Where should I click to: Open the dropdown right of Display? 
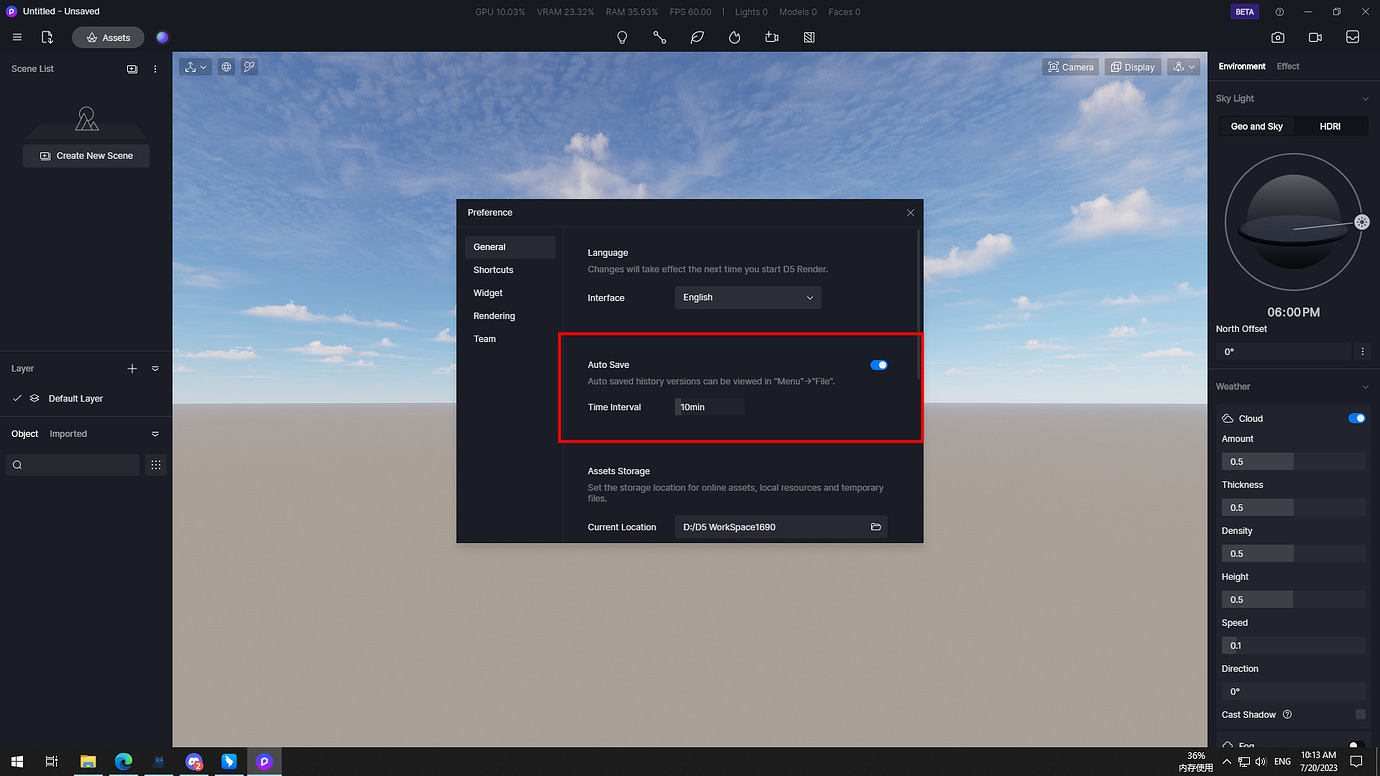tap(1184, 67)
